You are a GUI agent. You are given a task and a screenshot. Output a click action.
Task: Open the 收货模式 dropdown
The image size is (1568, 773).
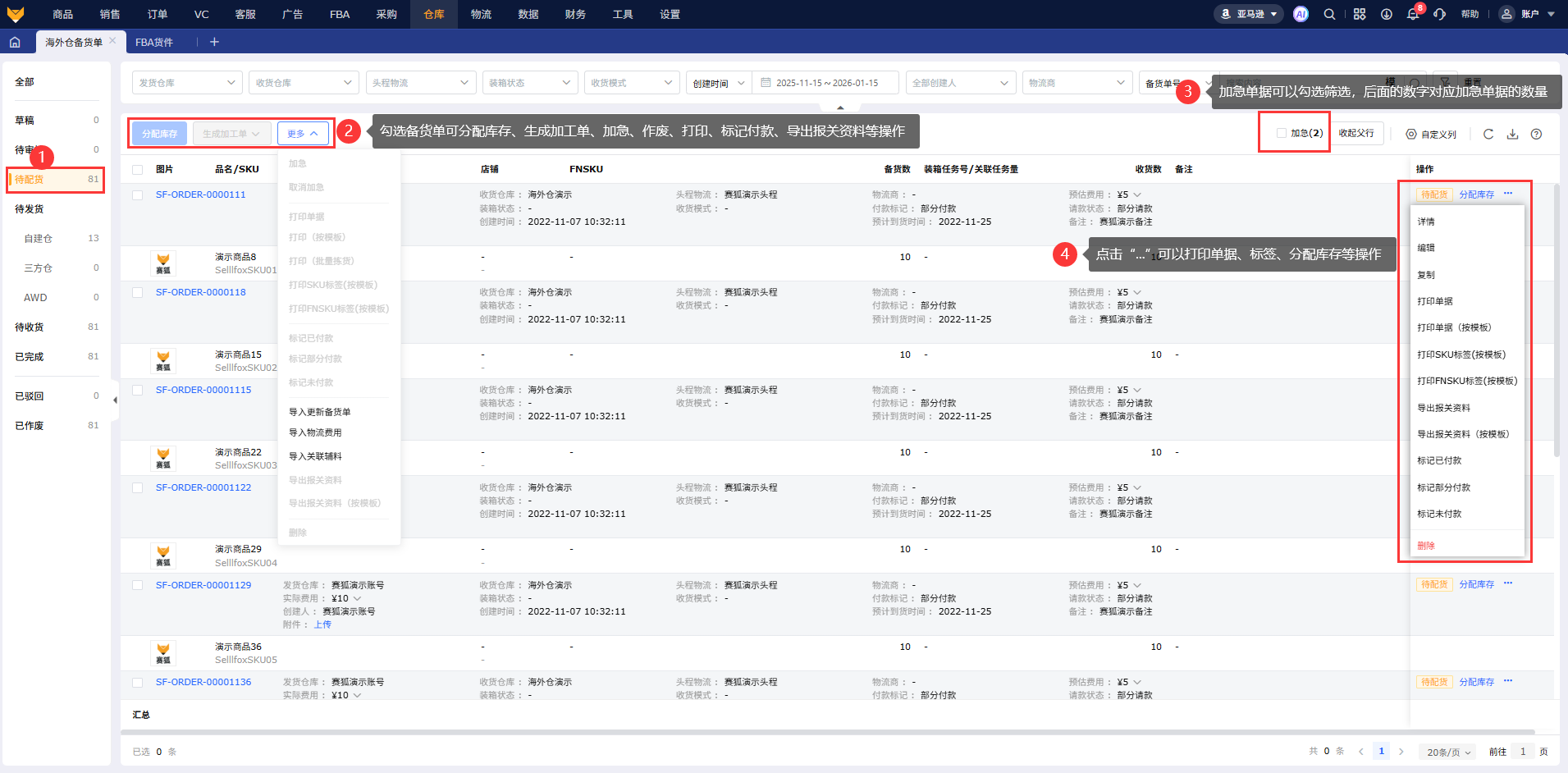pos(632,83)
